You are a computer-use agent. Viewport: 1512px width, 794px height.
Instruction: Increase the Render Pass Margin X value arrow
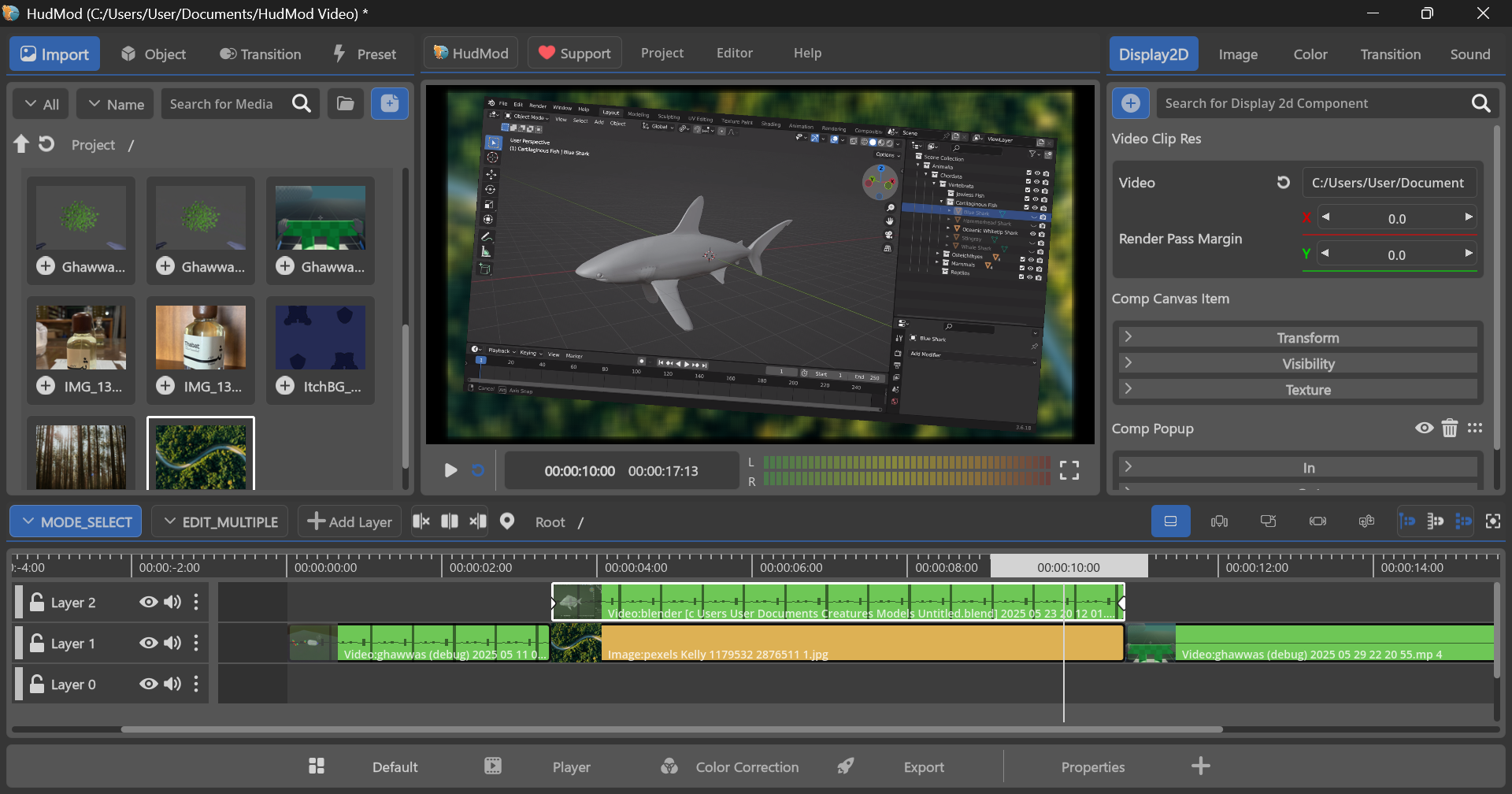coord(1468,217)
